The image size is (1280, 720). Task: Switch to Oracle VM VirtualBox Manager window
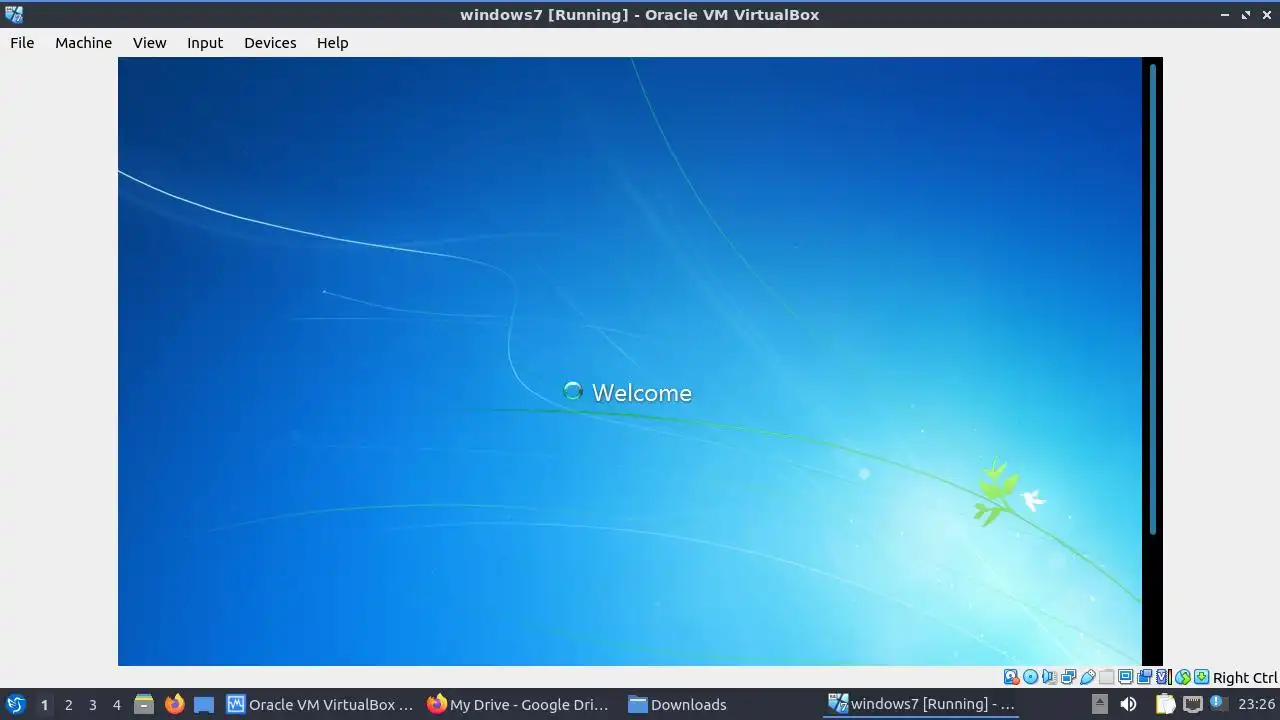pos(320,704)
